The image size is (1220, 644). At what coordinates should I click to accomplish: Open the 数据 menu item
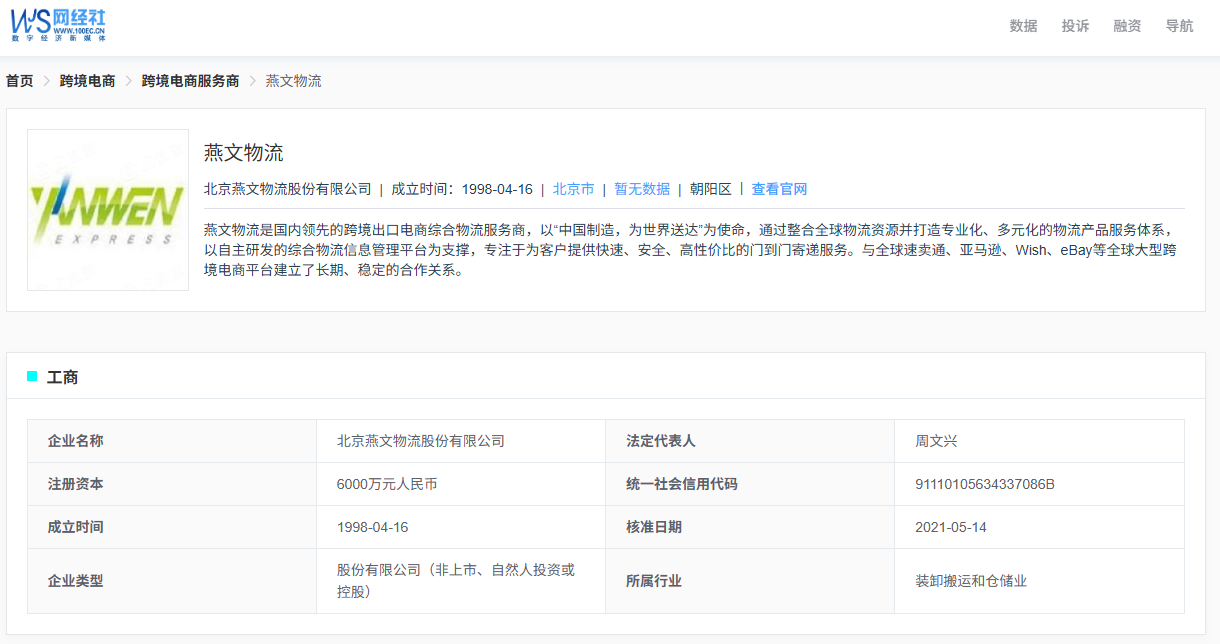pos(1023,26)
